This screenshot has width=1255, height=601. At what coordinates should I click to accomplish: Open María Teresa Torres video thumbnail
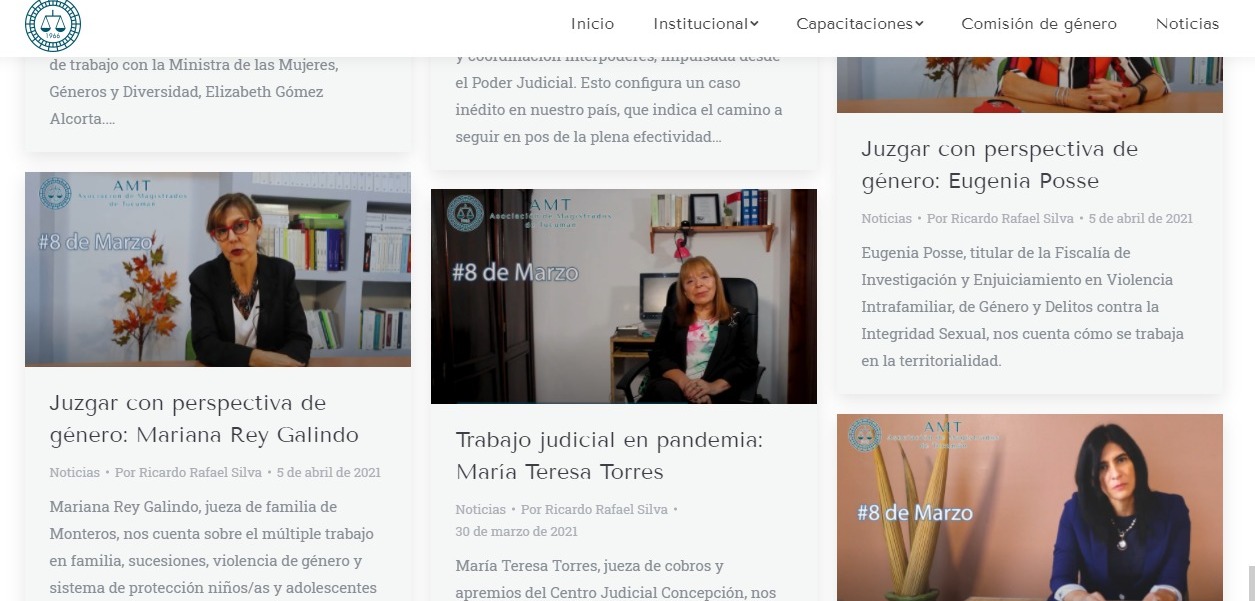click(624, 296)
